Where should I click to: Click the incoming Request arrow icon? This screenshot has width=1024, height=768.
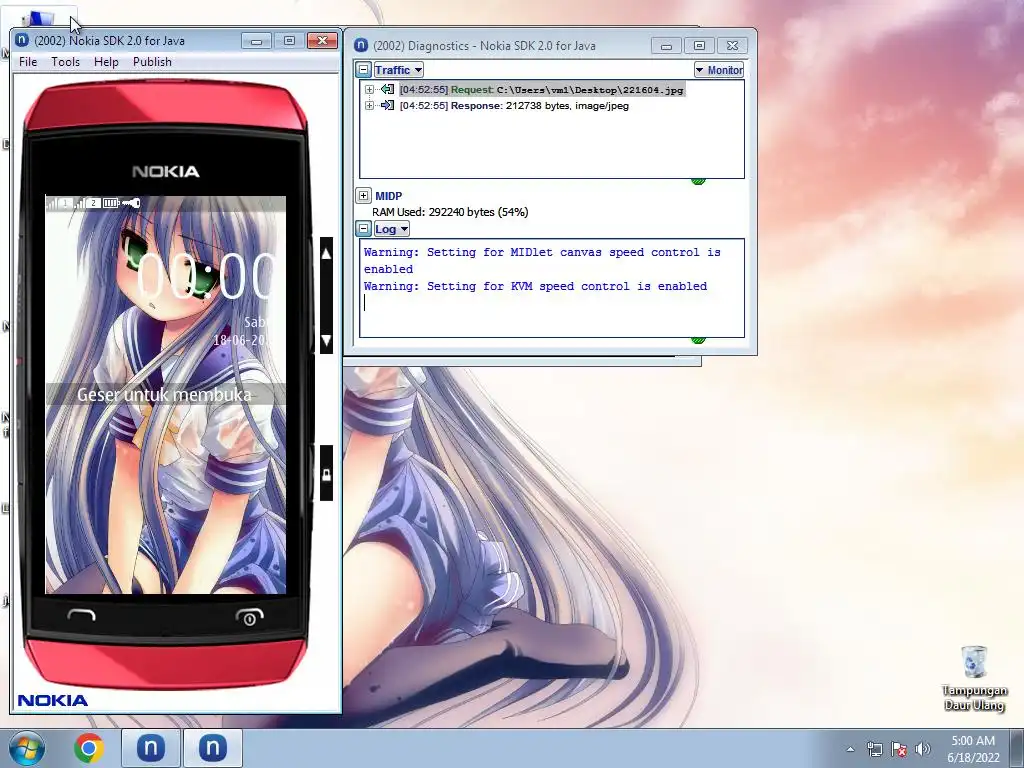tap(387, 89)
